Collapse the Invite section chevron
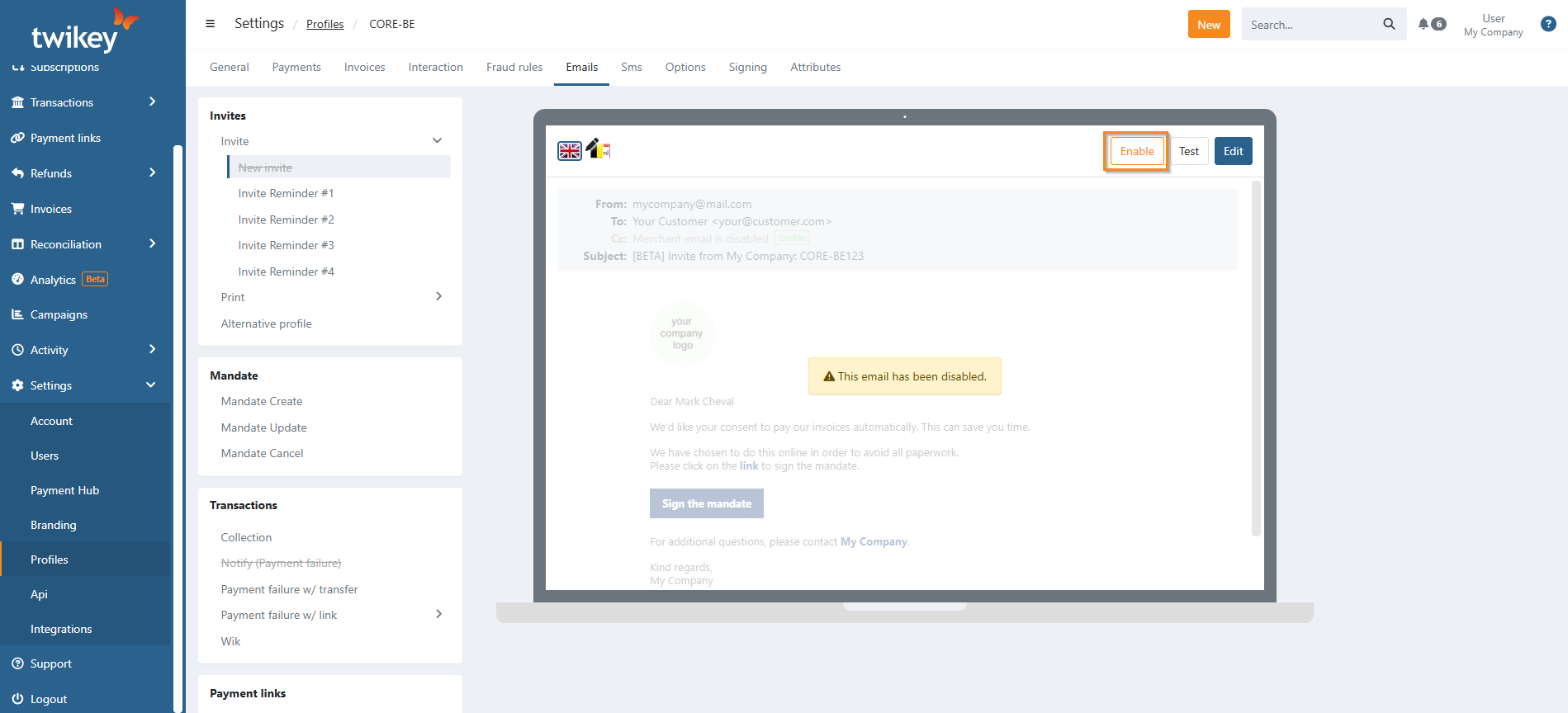Screen dimensions: 1568x713 pyautogui.click(x=437, y=141)
